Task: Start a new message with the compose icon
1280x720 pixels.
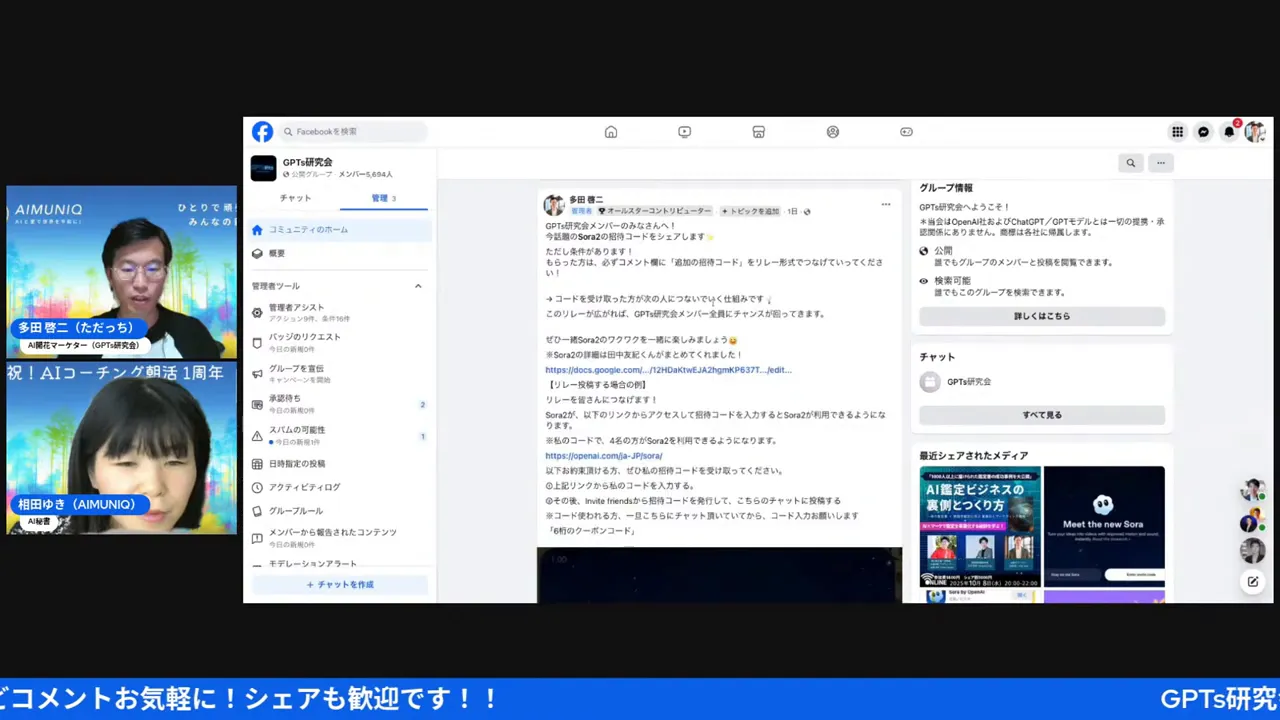Action: click(1253, 581)
